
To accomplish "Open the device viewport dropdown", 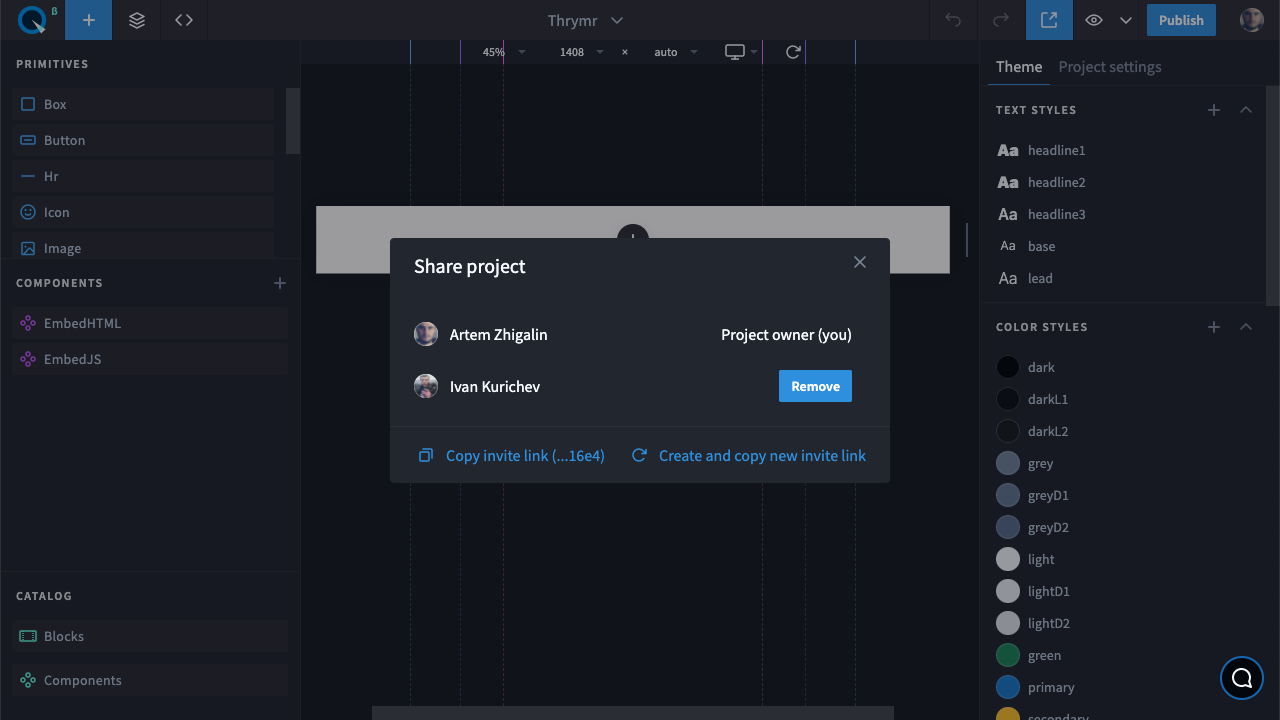I will point(741,52).
